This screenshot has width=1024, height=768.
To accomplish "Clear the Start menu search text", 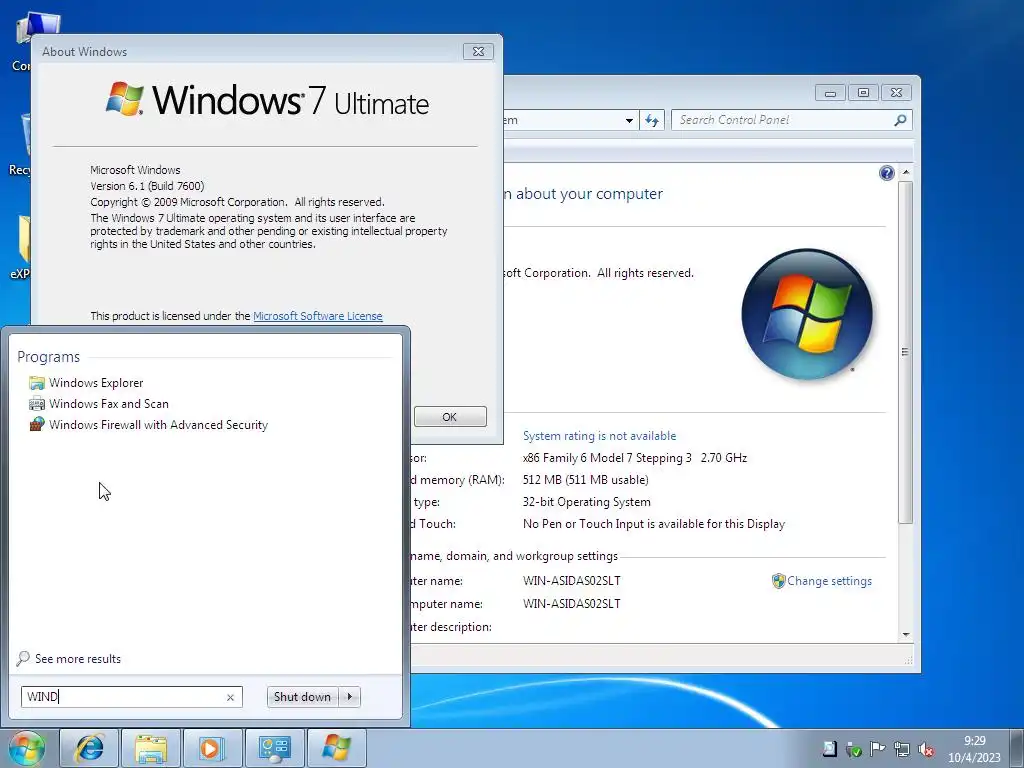I will coord(230,697).
